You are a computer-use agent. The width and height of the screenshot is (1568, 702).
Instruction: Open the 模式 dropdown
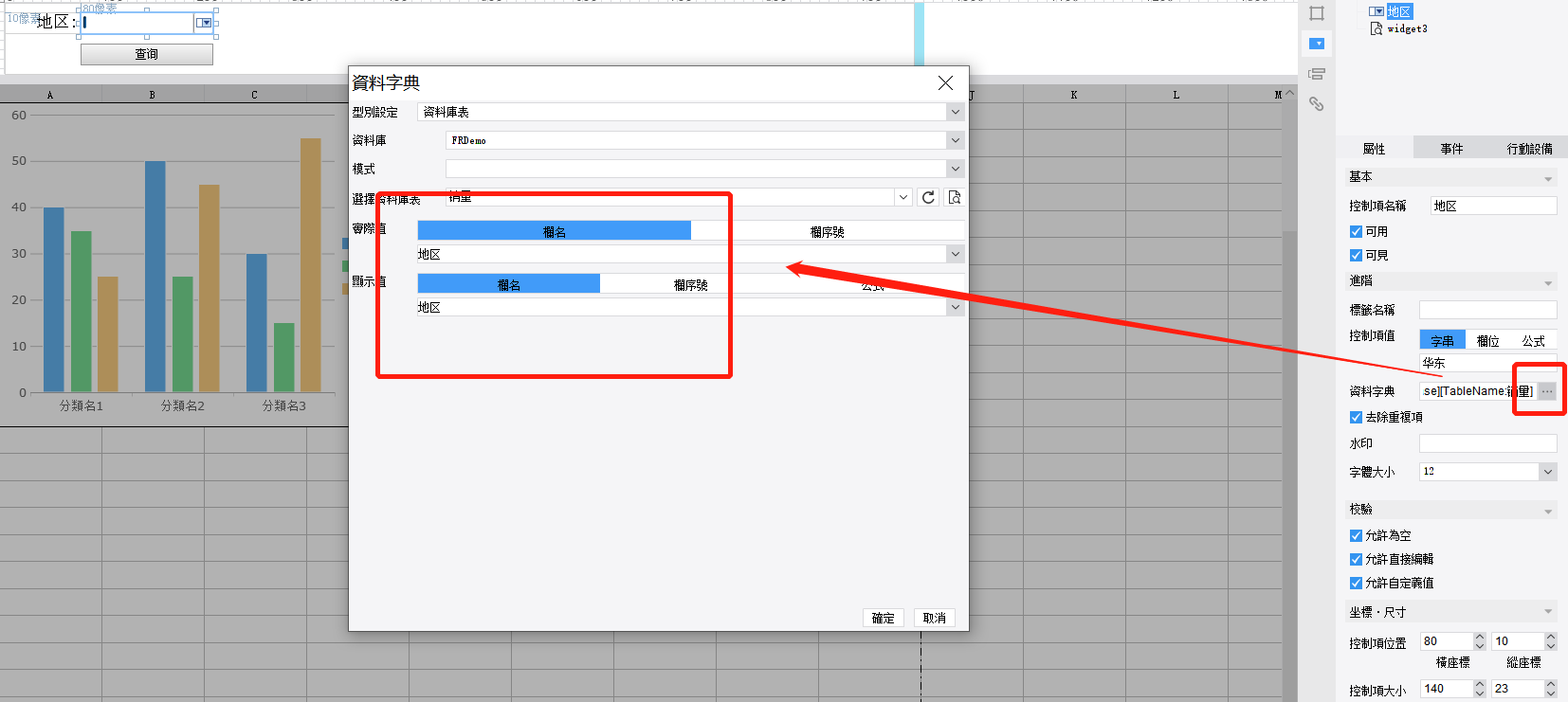coord(956,169)
